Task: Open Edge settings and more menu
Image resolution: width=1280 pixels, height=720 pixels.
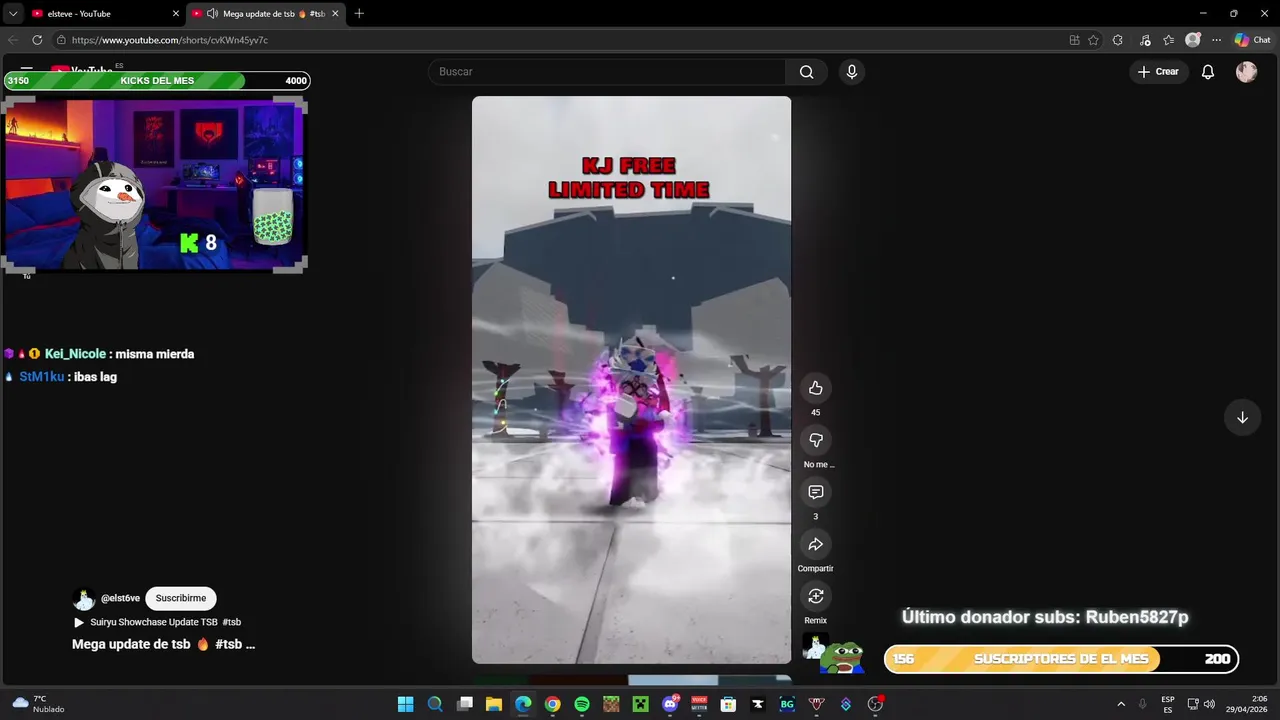Action: tap(1216, 40)
